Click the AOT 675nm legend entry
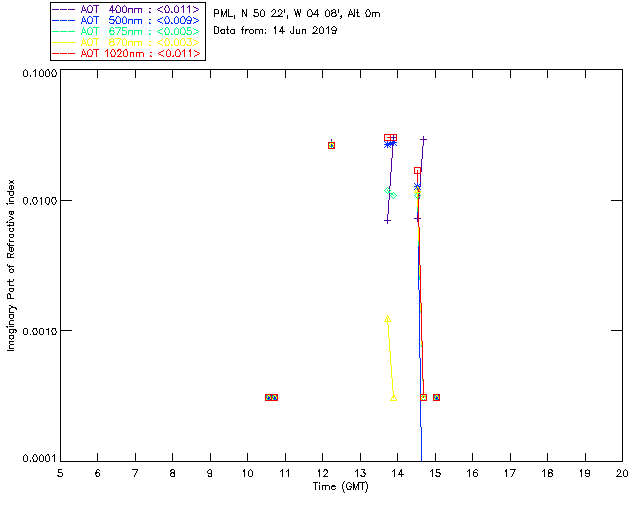The width and height of the screenshot is (640, 512). tap(127, 31)
